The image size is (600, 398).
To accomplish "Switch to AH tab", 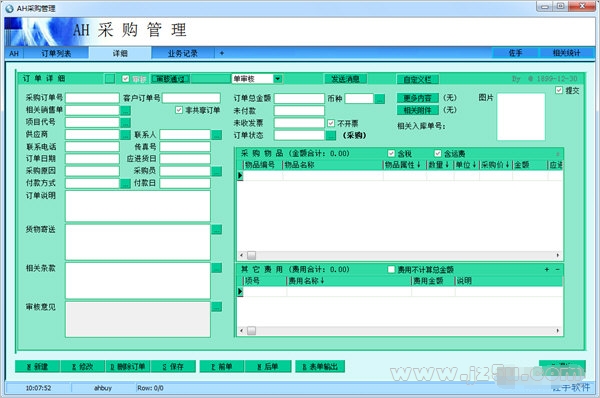I will [14, 53].
